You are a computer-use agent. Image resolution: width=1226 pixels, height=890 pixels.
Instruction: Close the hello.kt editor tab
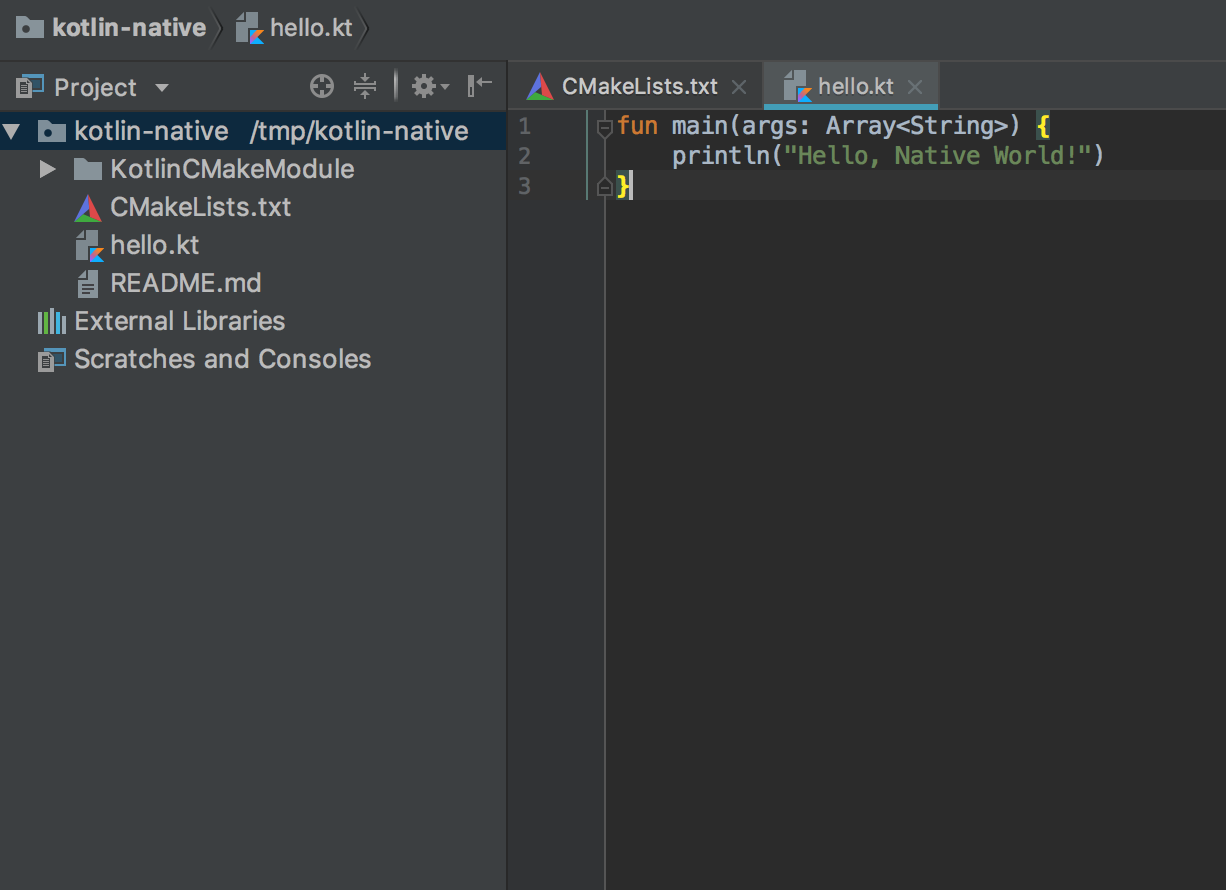(x=914, y=88)
